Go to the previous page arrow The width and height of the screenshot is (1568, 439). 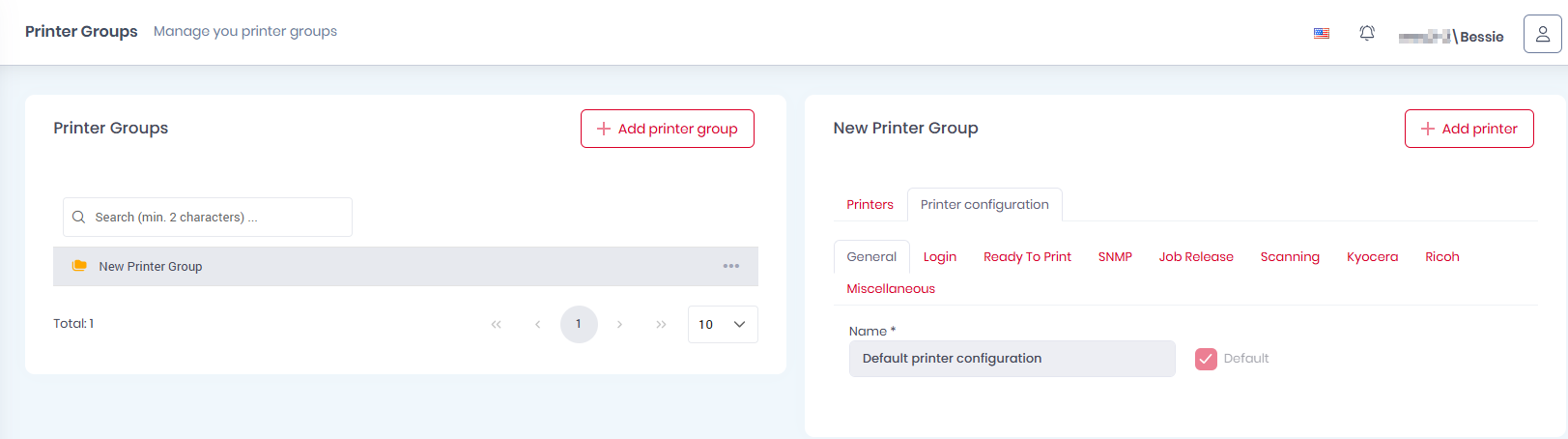tap(537, 324)
